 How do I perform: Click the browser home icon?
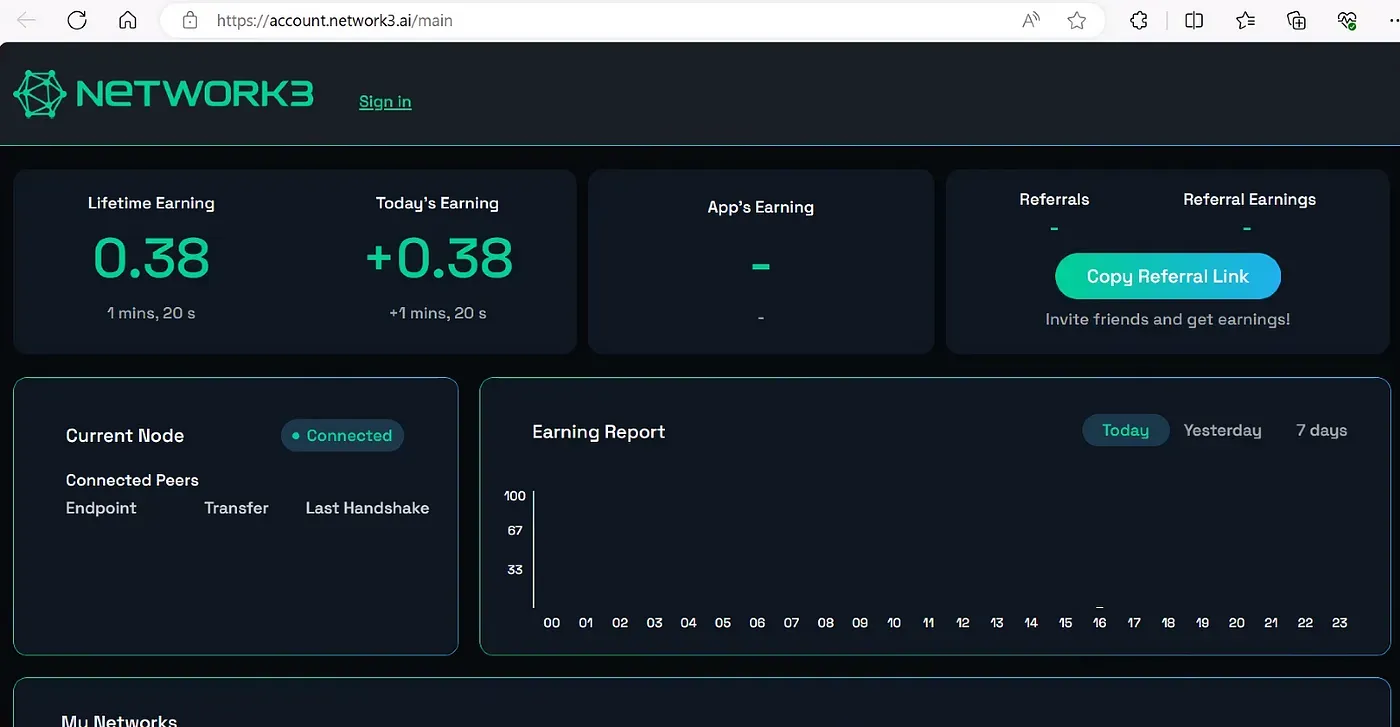point(127,20)
